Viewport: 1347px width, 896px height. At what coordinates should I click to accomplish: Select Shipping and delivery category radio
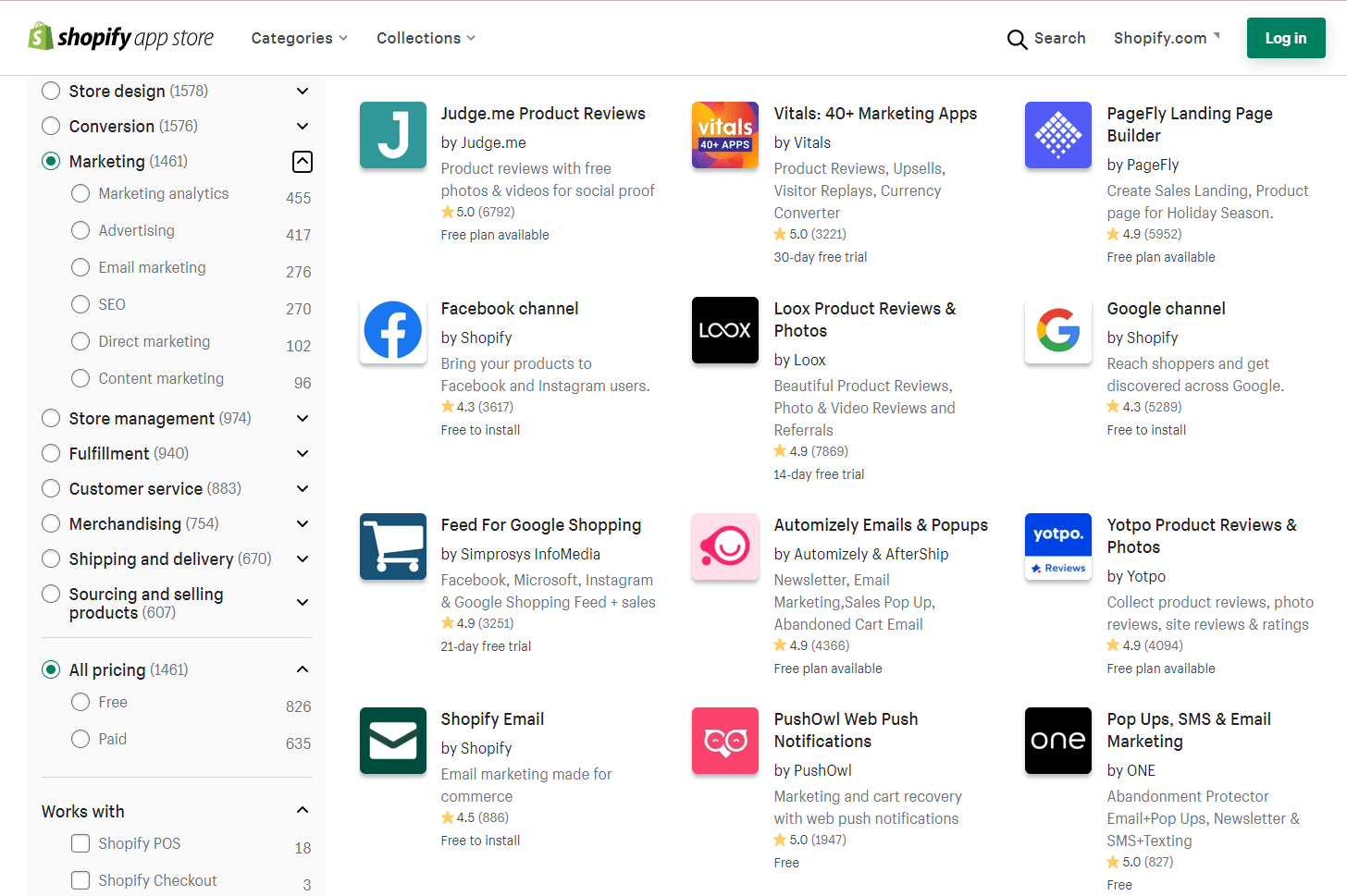51,558
